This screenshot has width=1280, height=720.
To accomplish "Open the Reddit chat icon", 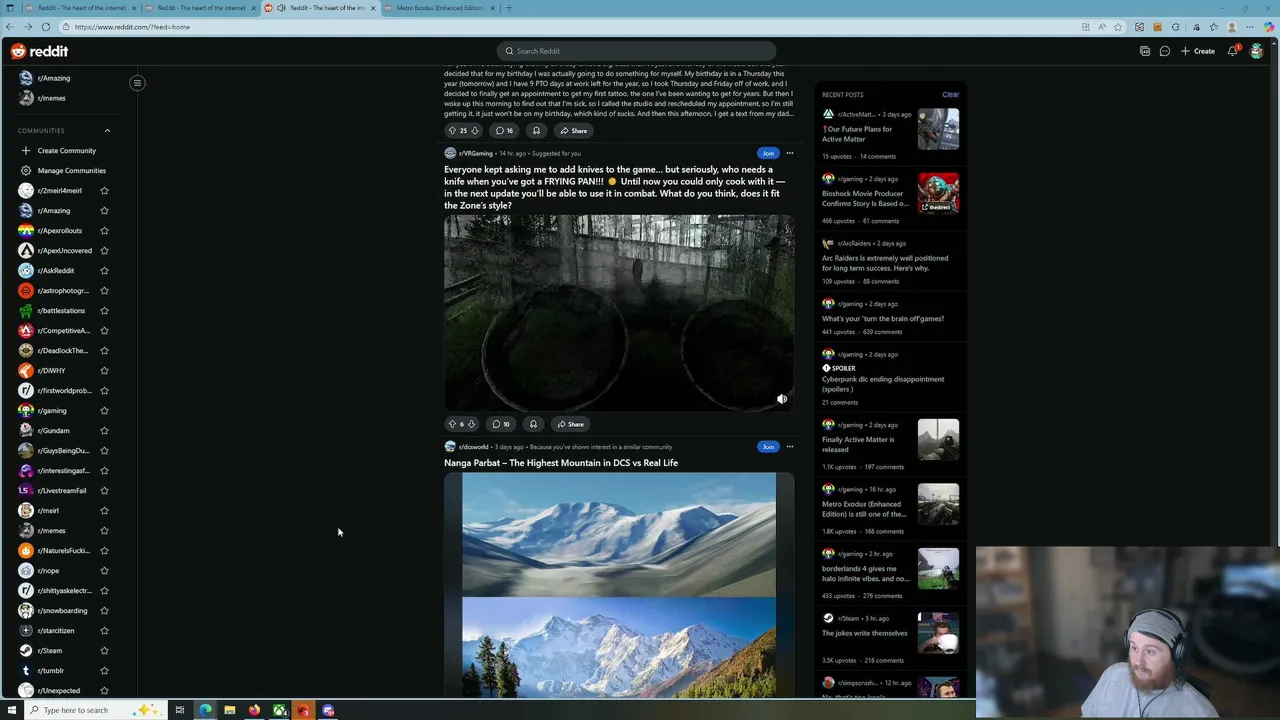I will pos(1165,51).
